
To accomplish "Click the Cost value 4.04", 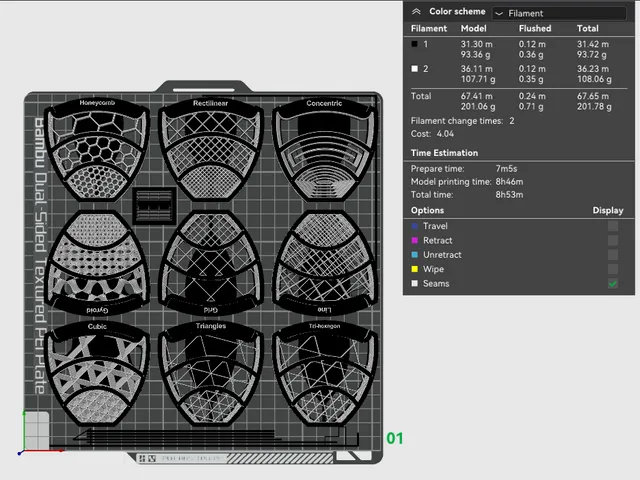I will (445, 134).
